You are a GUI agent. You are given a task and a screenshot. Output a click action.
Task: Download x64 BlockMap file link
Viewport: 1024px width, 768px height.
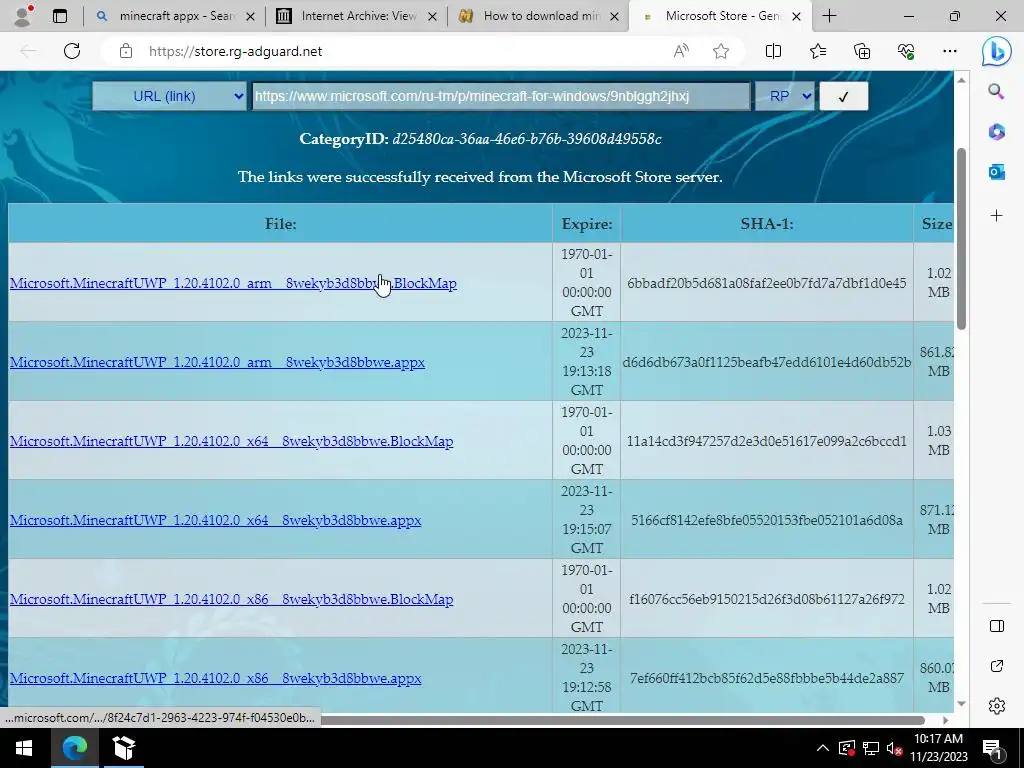(x=231, y=441)
